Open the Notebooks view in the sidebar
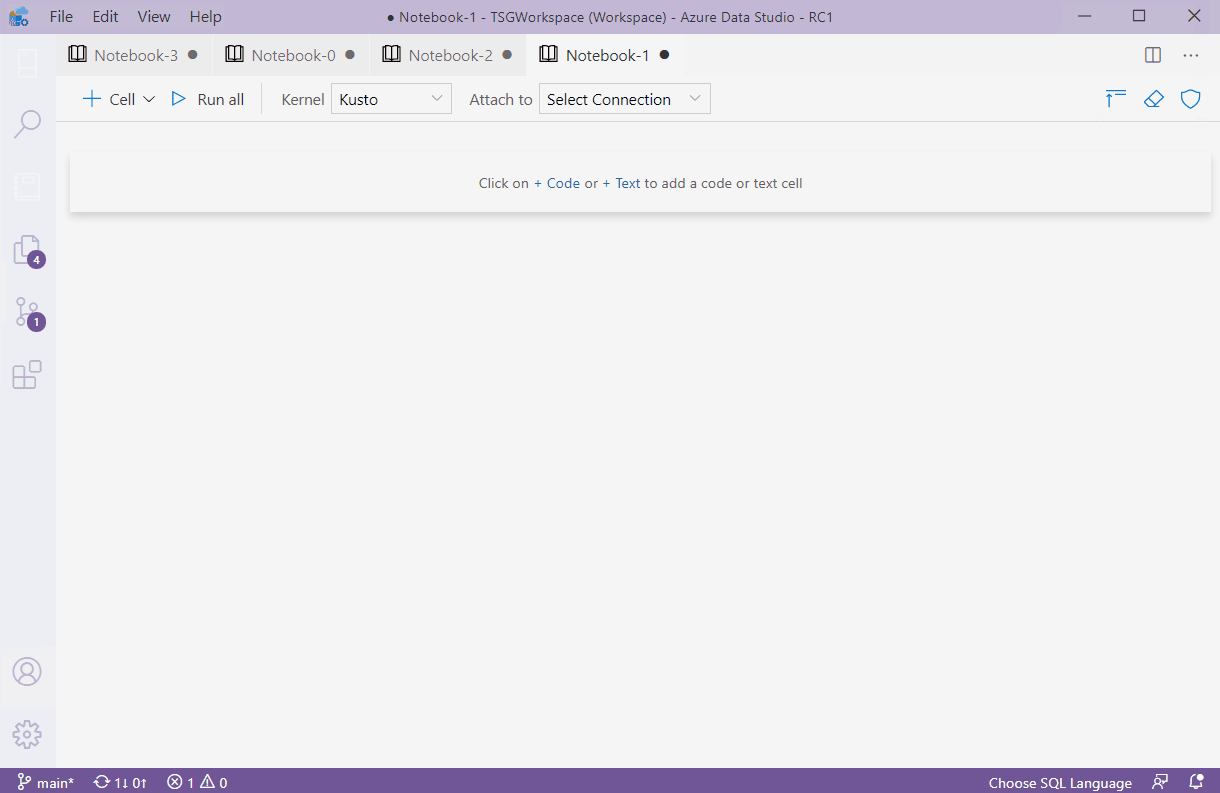The height and width of the screenshot is (793, 1220). click(27, 186)
